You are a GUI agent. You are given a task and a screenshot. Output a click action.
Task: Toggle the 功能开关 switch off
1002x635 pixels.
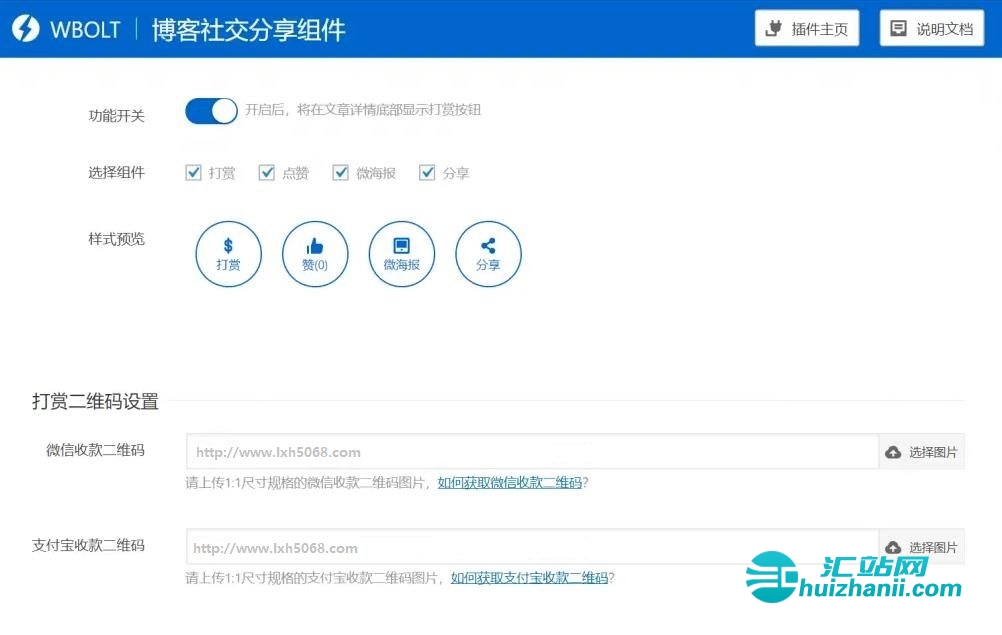(211, 111)
